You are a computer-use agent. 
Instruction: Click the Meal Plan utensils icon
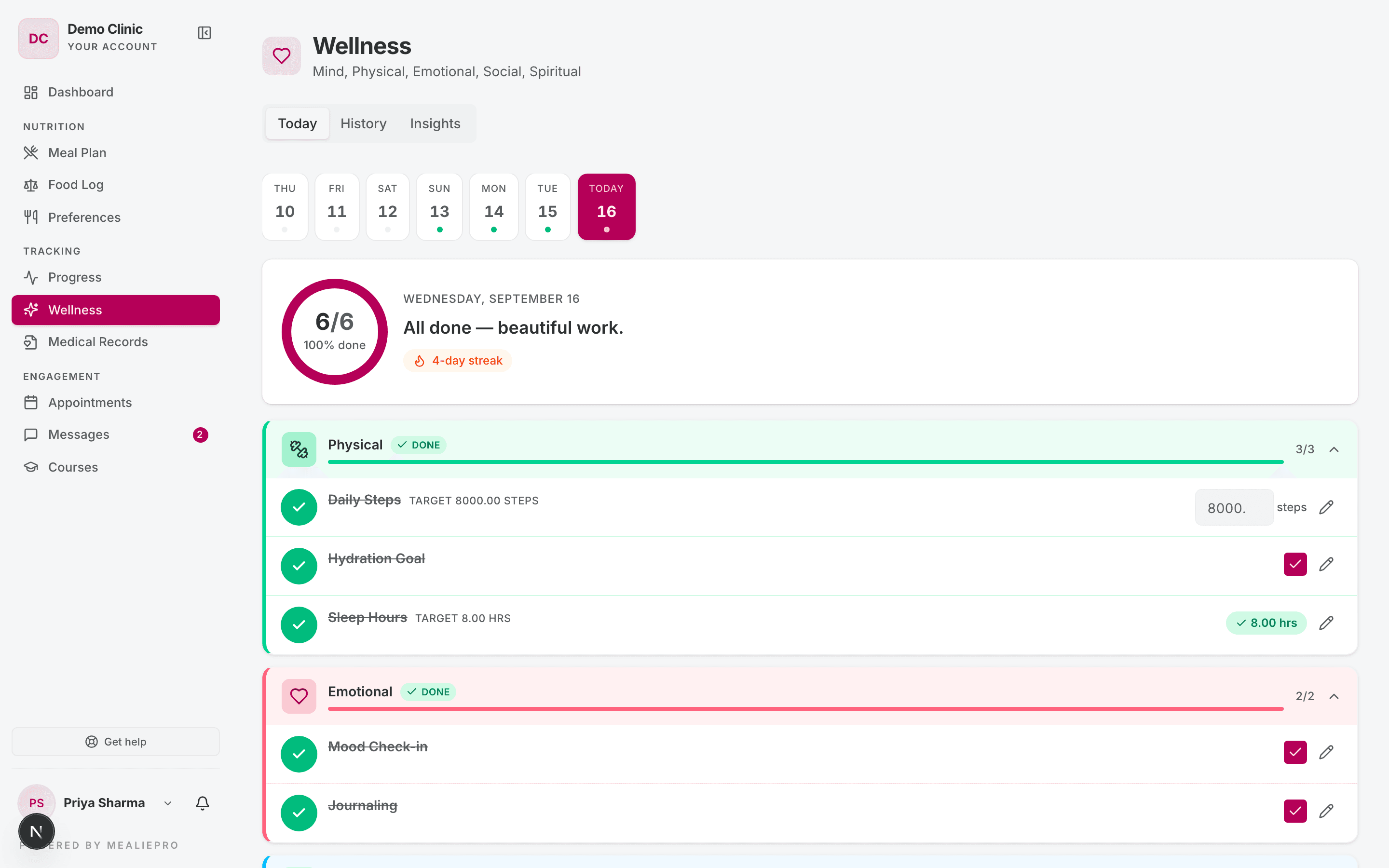point(31,153)
